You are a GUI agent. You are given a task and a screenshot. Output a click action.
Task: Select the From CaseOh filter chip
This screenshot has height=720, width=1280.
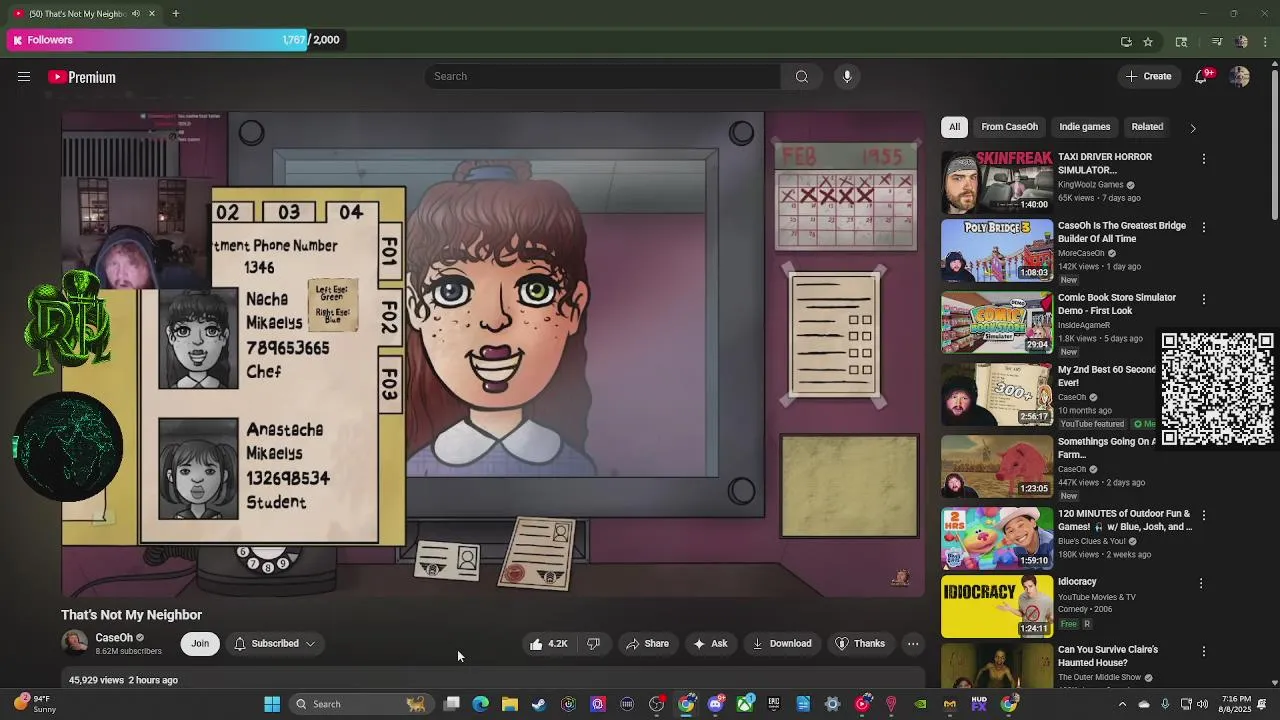tap(1009, 127)
